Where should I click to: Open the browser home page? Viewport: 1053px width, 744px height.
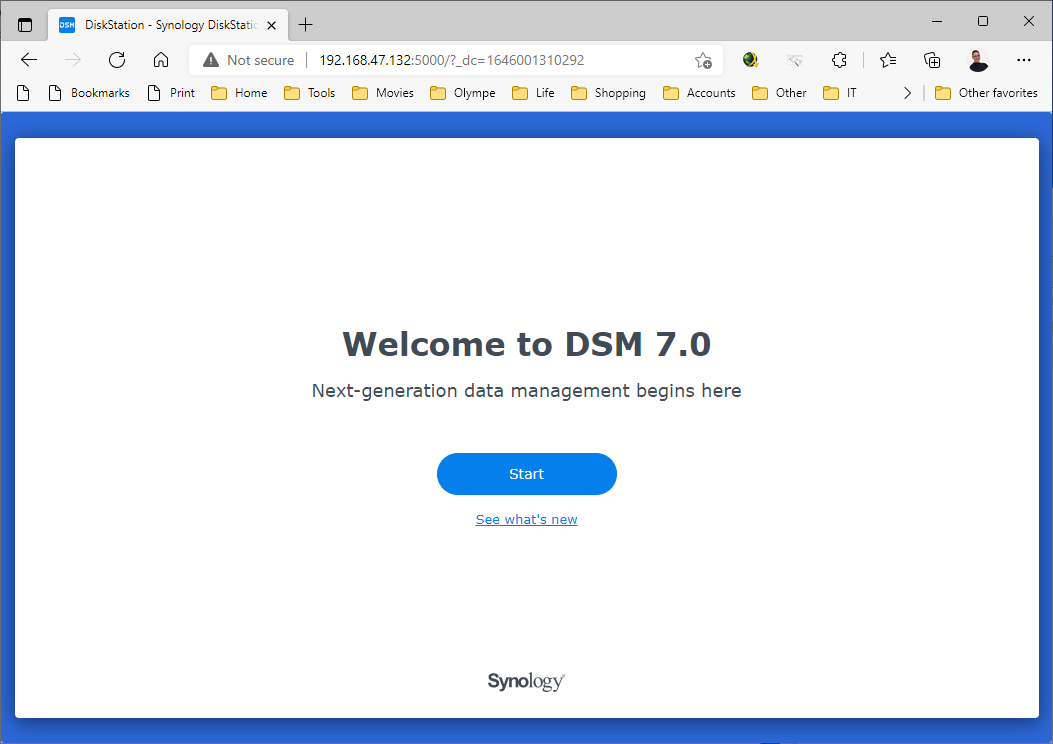(x=161, y=60)
